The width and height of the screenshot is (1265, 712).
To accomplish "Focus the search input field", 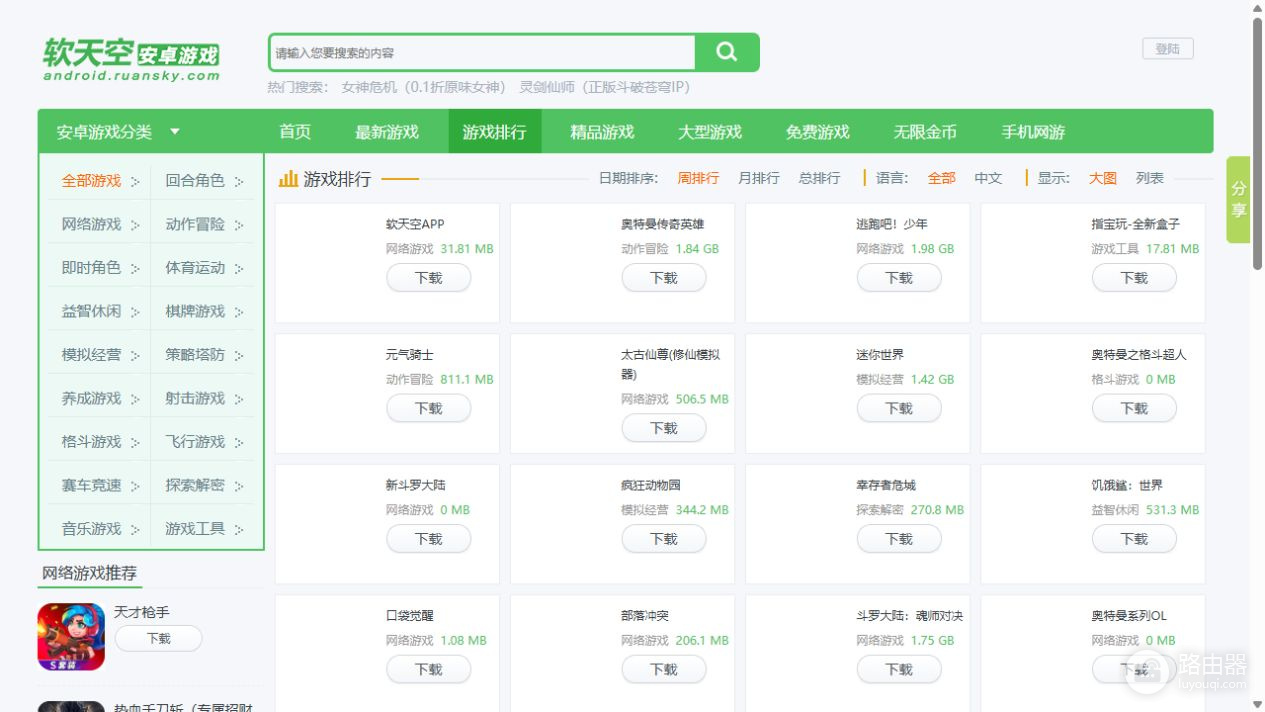I will click(x=482, y=52).
